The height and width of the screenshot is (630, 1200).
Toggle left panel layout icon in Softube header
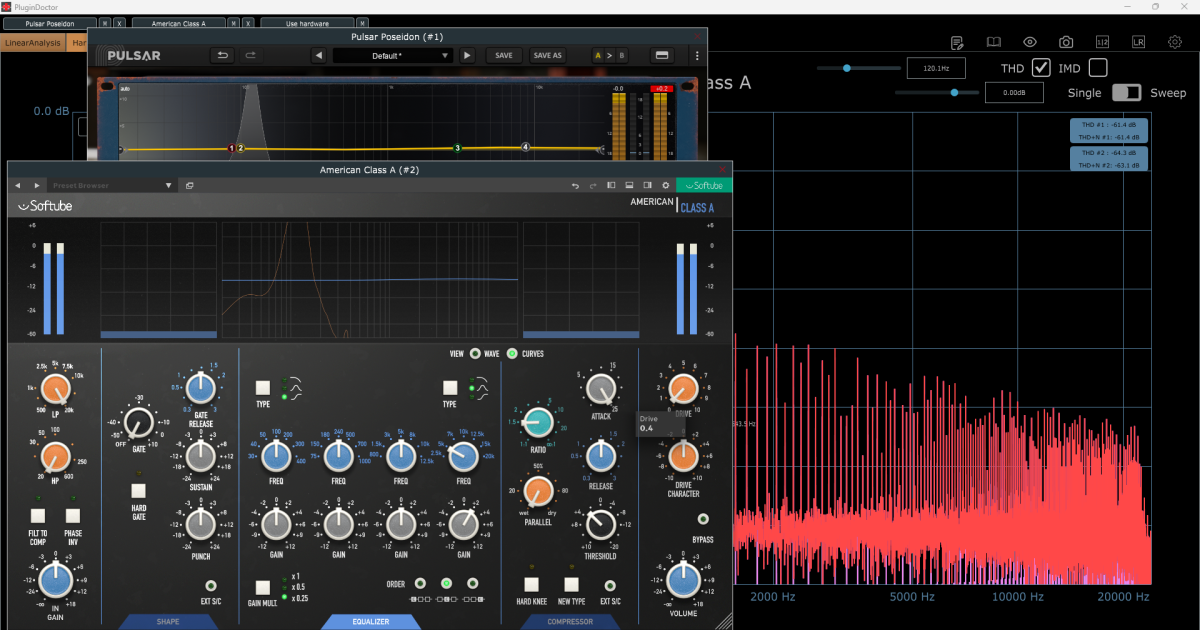[611, 185]
